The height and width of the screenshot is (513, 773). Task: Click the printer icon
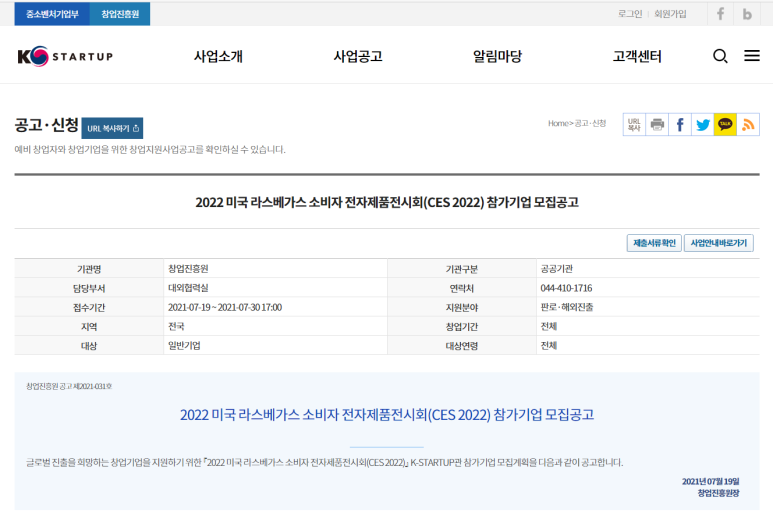point(657,125)
